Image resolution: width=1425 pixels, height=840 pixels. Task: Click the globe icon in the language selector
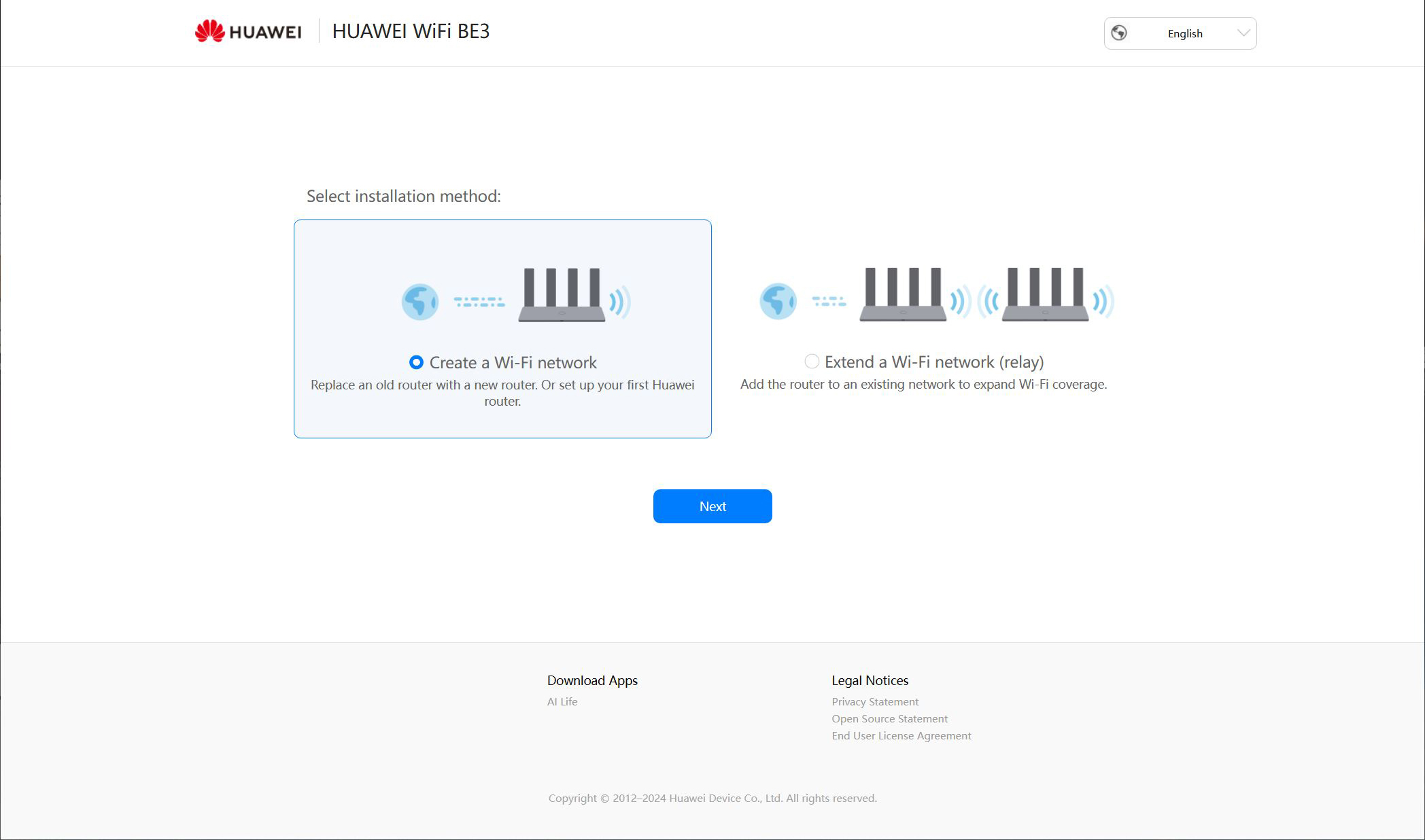coord(1119,33)
